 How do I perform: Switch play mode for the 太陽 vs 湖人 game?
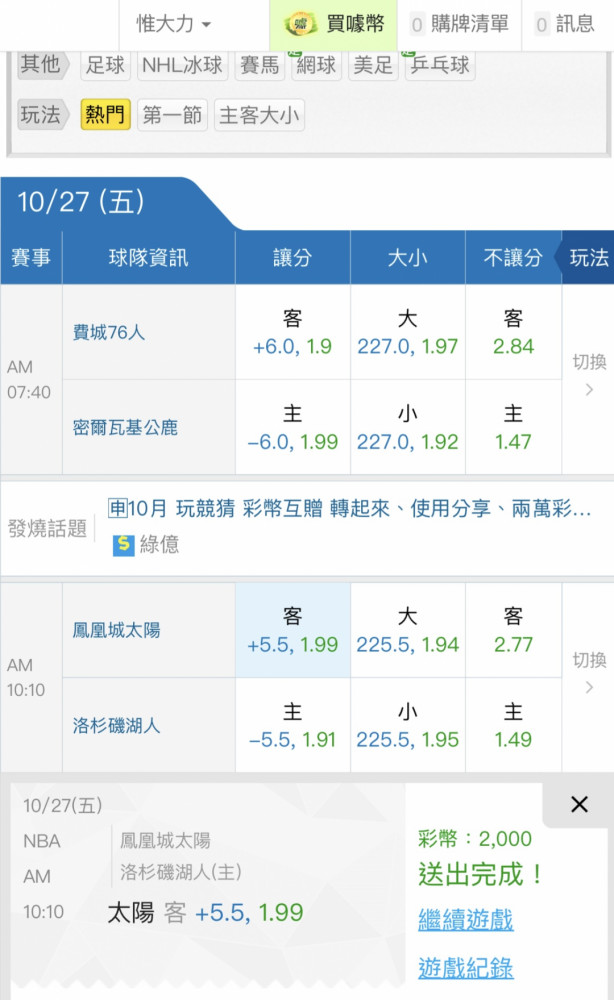tap(589, 674)
